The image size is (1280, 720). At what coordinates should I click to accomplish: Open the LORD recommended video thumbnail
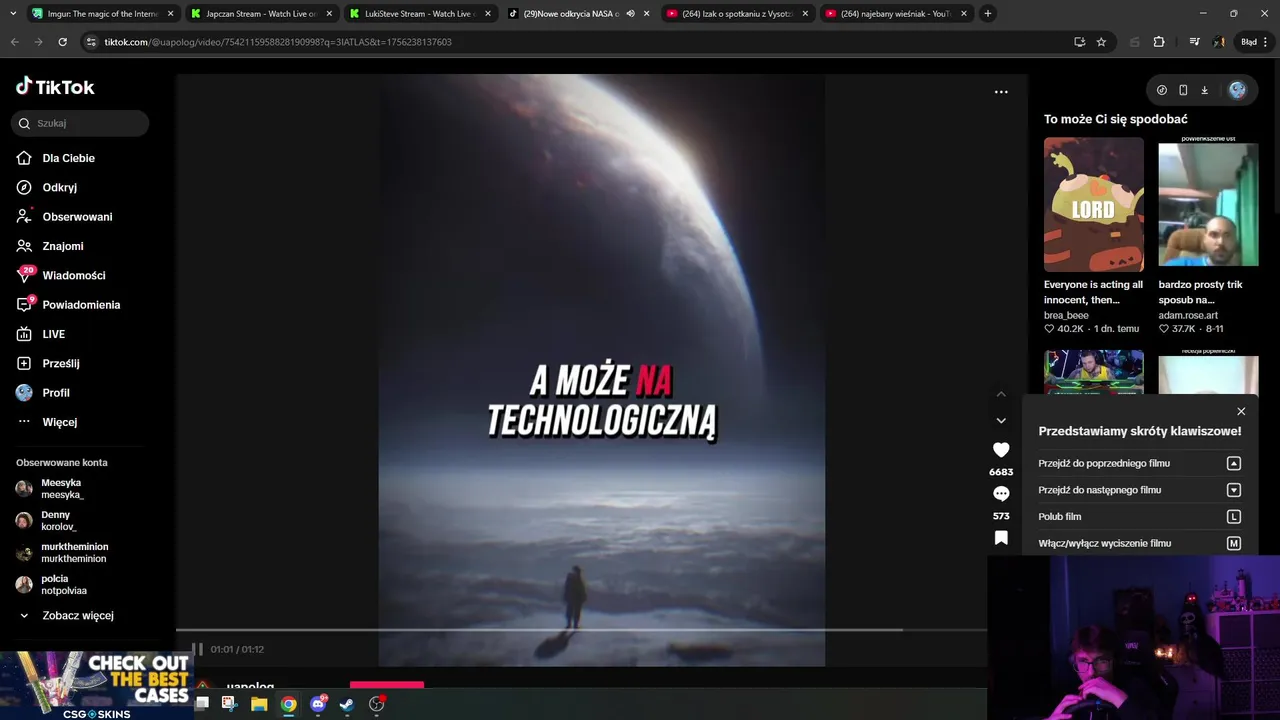pos(1094,204)
